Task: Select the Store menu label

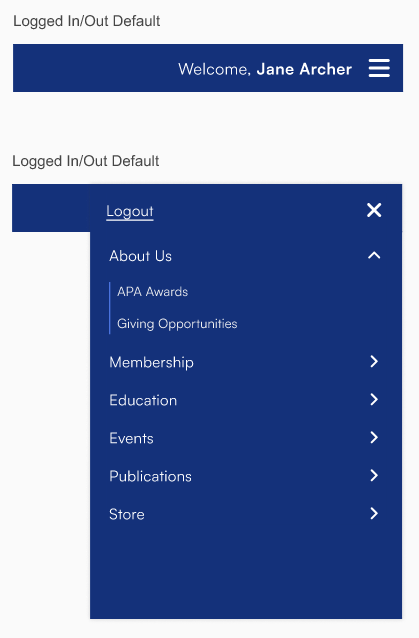Action: [127, 514]
